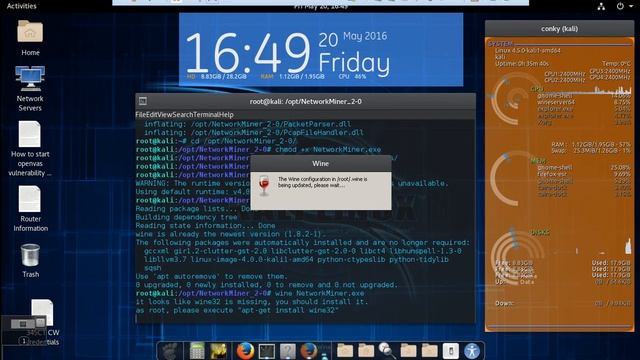
Task: Open the magnifier search icon in the dock
Action: (x=386, y=350)
